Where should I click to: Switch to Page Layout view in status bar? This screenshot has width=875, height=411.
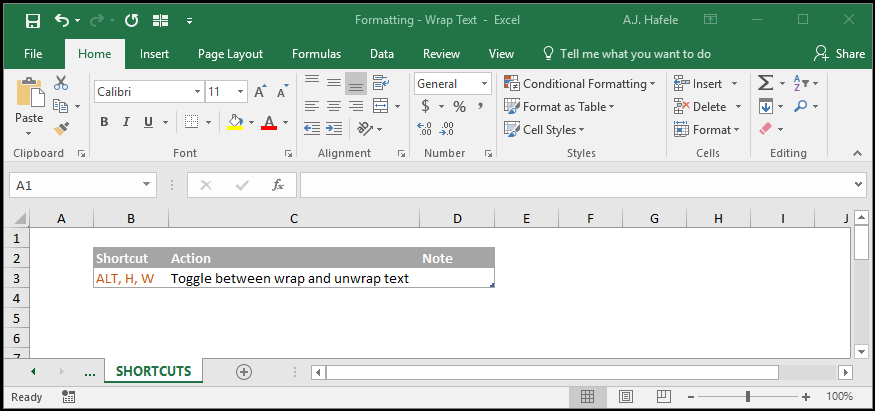click(626, 397)
